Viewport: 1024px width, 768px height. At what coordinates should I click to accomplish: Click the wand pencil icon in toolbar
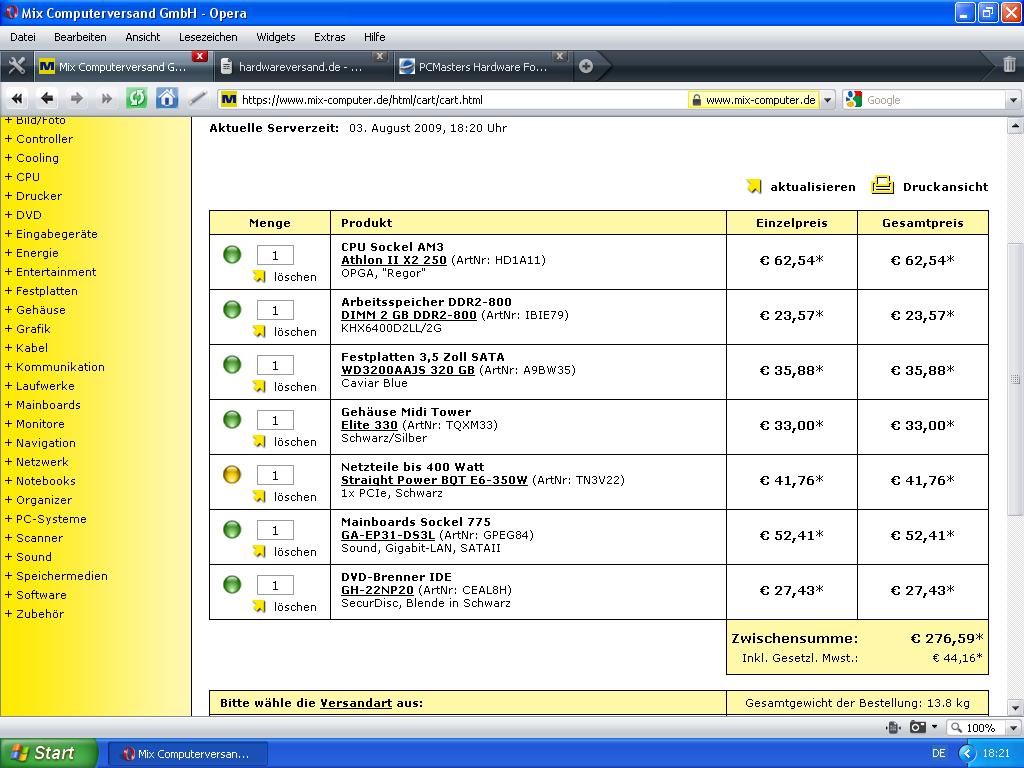click(x=197, y=99)
